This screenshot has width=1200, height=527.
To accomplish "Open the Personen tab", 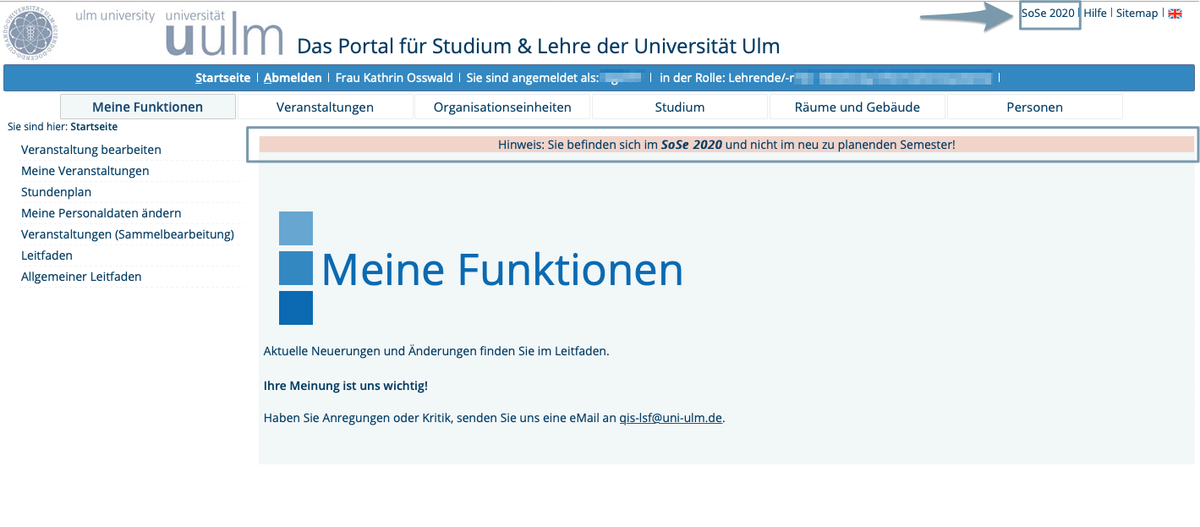I will click(x=1034, y=107).
